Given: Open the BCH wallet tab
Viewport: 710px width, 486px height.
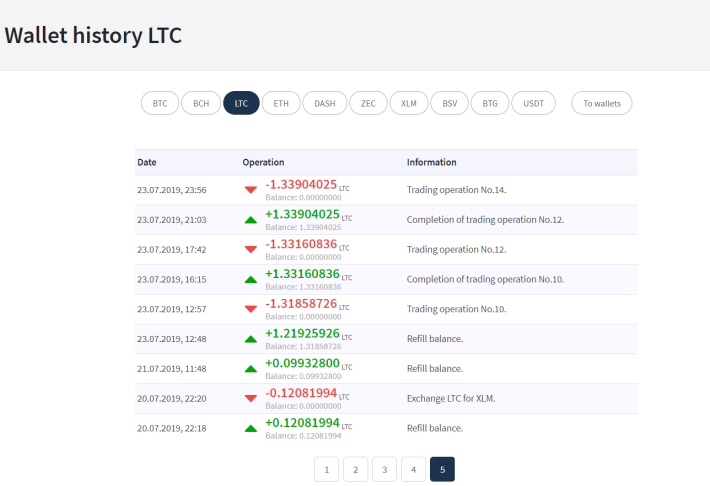Looking at the screenshot, I should pyautogui.click(x=201, y=103).
